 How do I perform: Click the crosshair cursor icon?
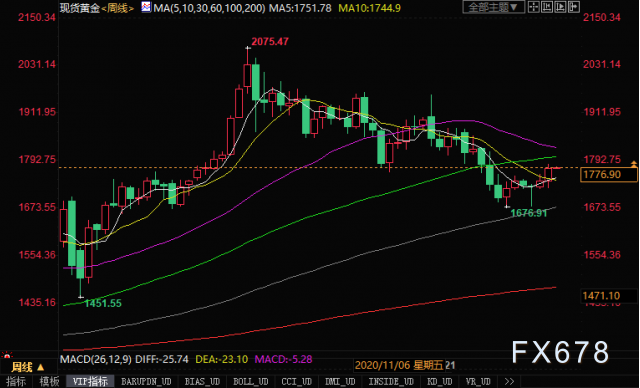click(x=533, y=7)
